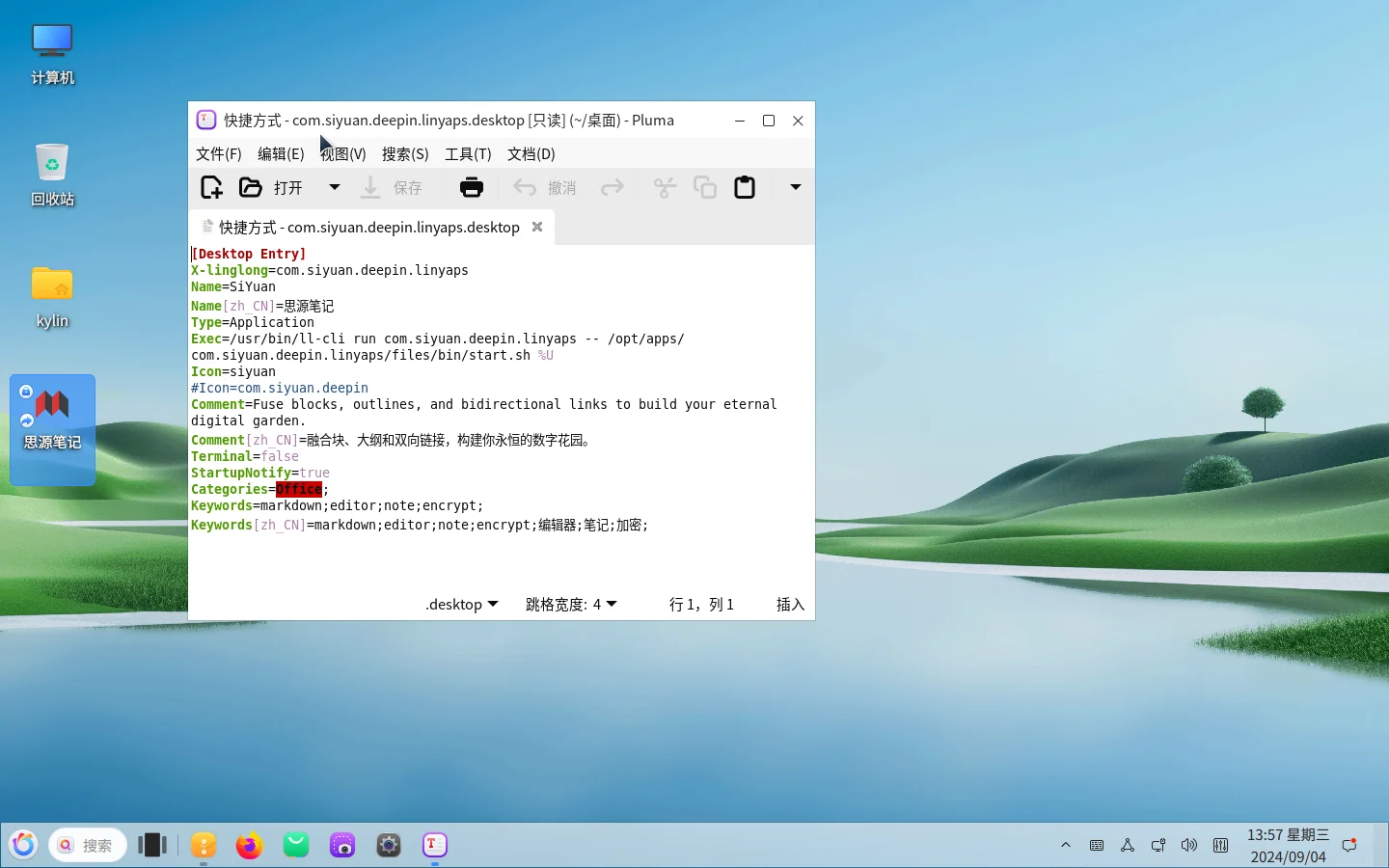Open the volume control in system tray
This screenshot has height=868, width=1389.
(x=1189, y=846)
